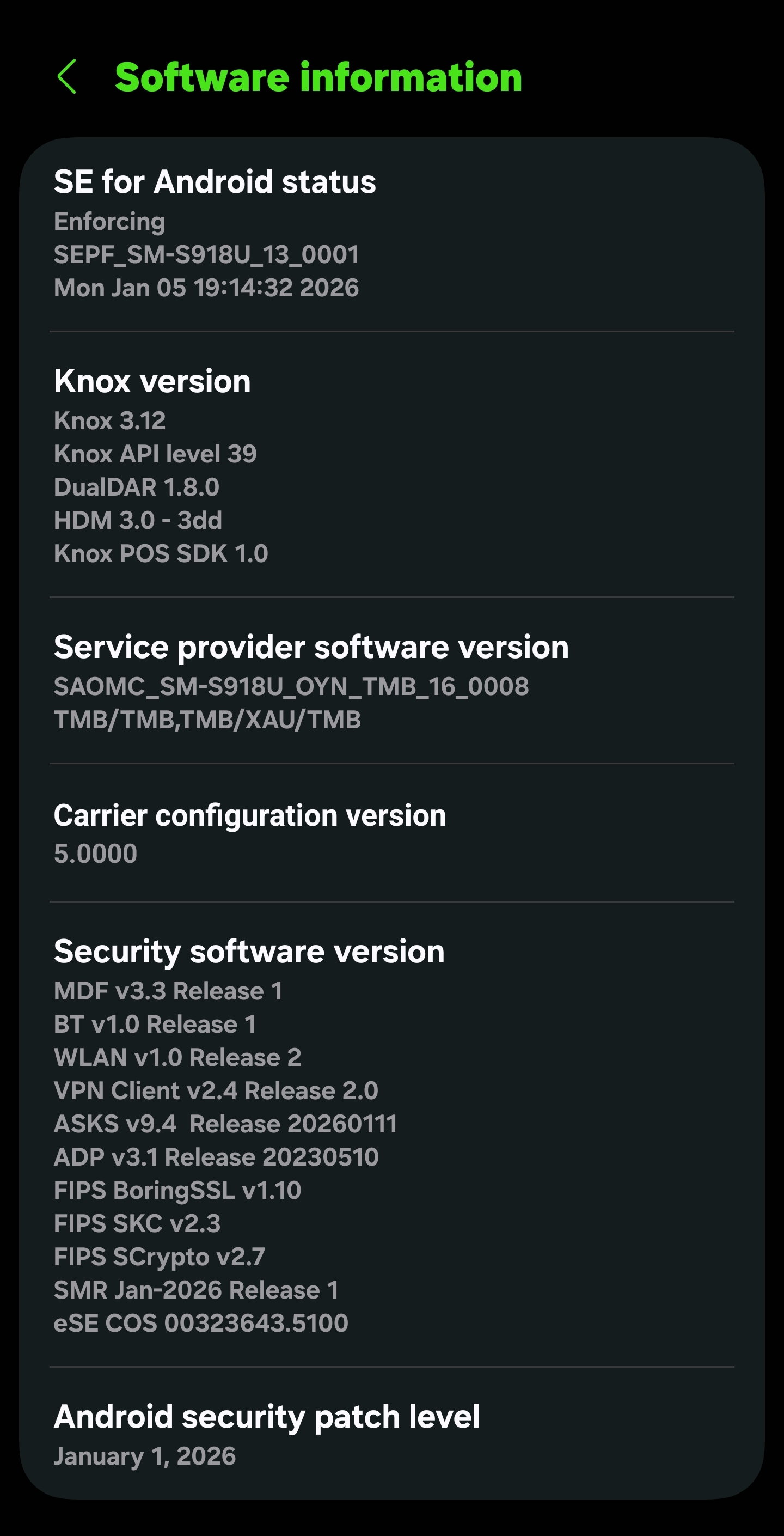Tap the FIPS BoringSSL v1.10 line
784x1536 pixels.
point(177,1190)
